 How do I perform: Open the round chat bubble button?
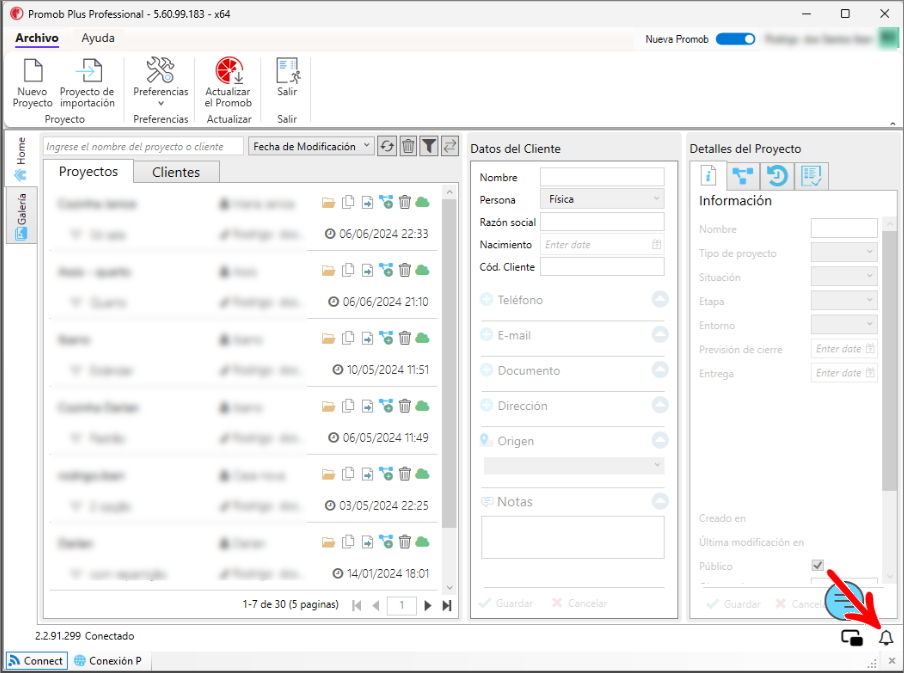tap(843, 601)
